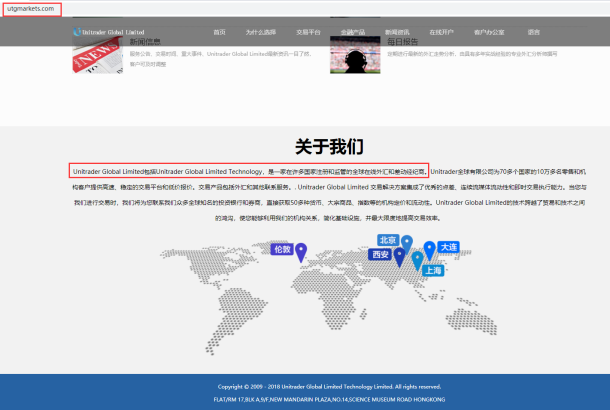Image resolution: width=610 pixels, height=410 pixels.
Task: Click the footer copyright line 2009 - 2018
Action: click(x=329, y=387)
